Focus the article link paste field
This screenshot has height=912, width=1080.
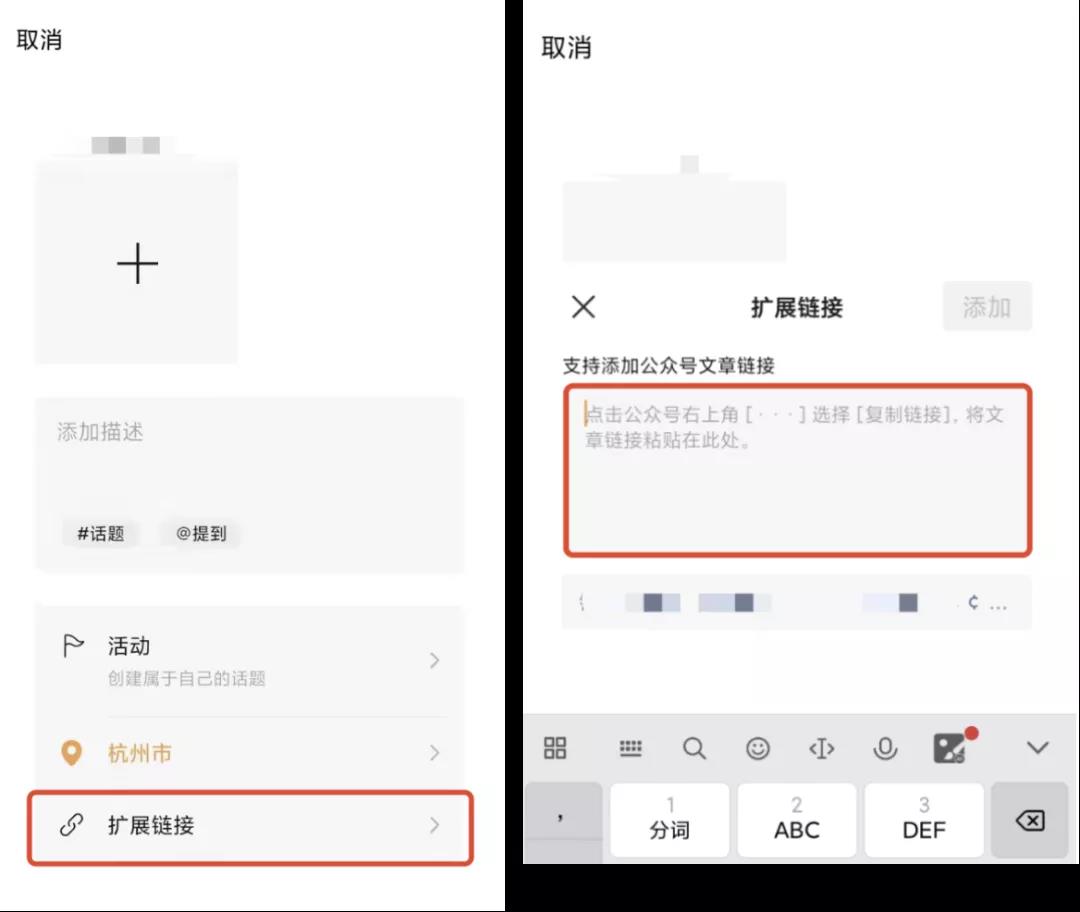[x=797, y=470]
